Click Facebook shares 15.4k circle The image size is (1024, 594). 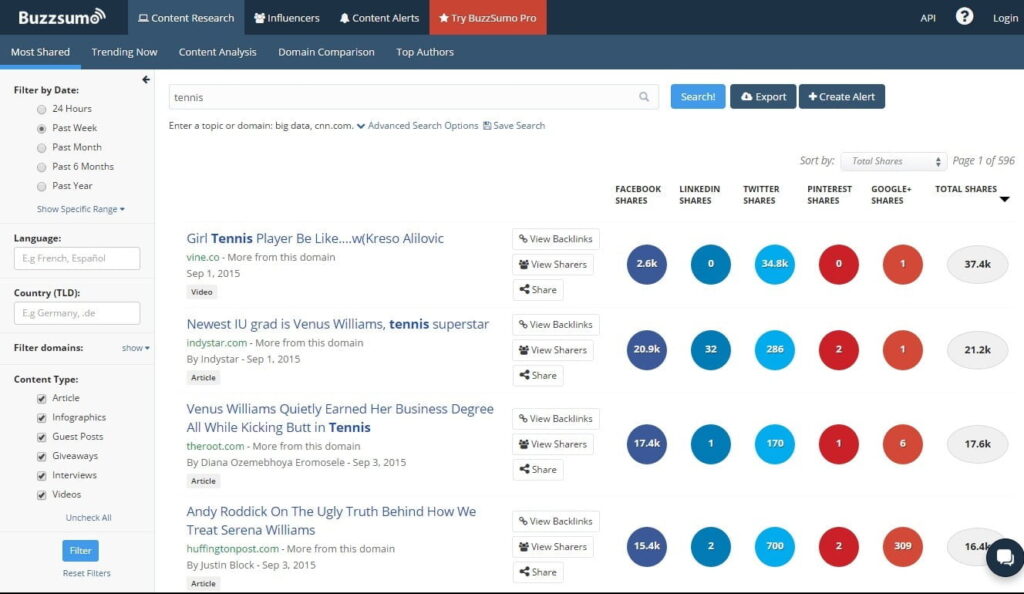click(647, 546)
